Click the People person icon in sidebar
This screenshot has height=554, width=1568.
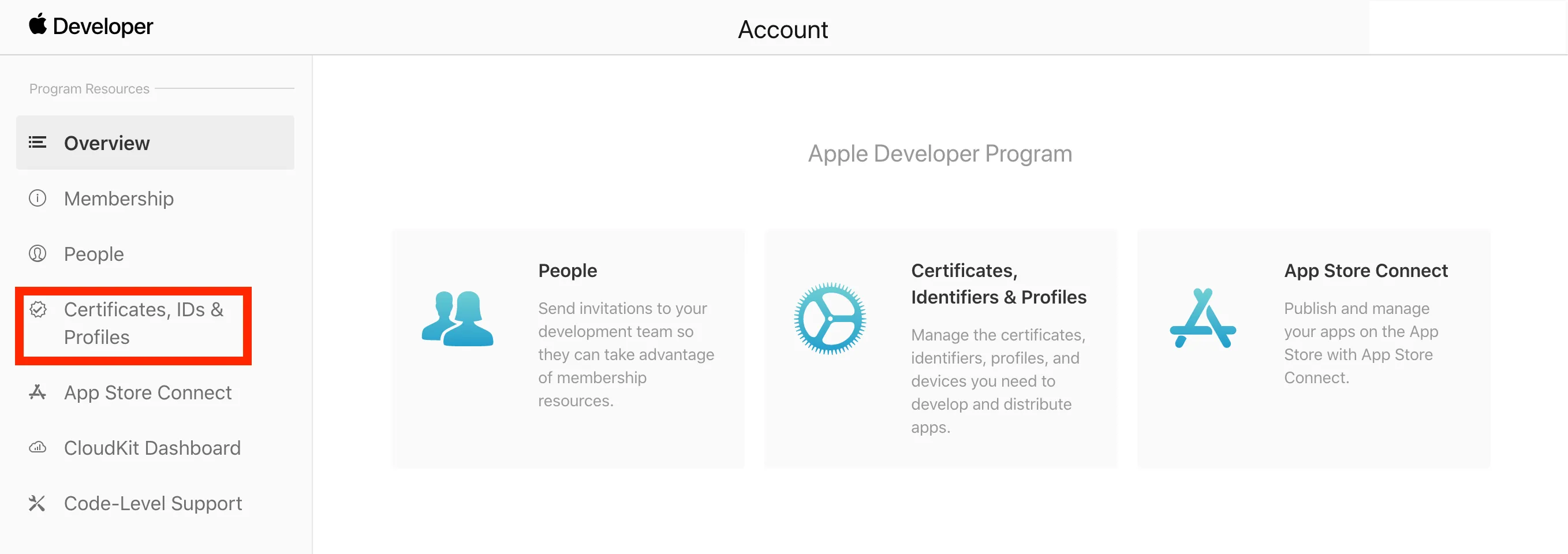point(38,253)
